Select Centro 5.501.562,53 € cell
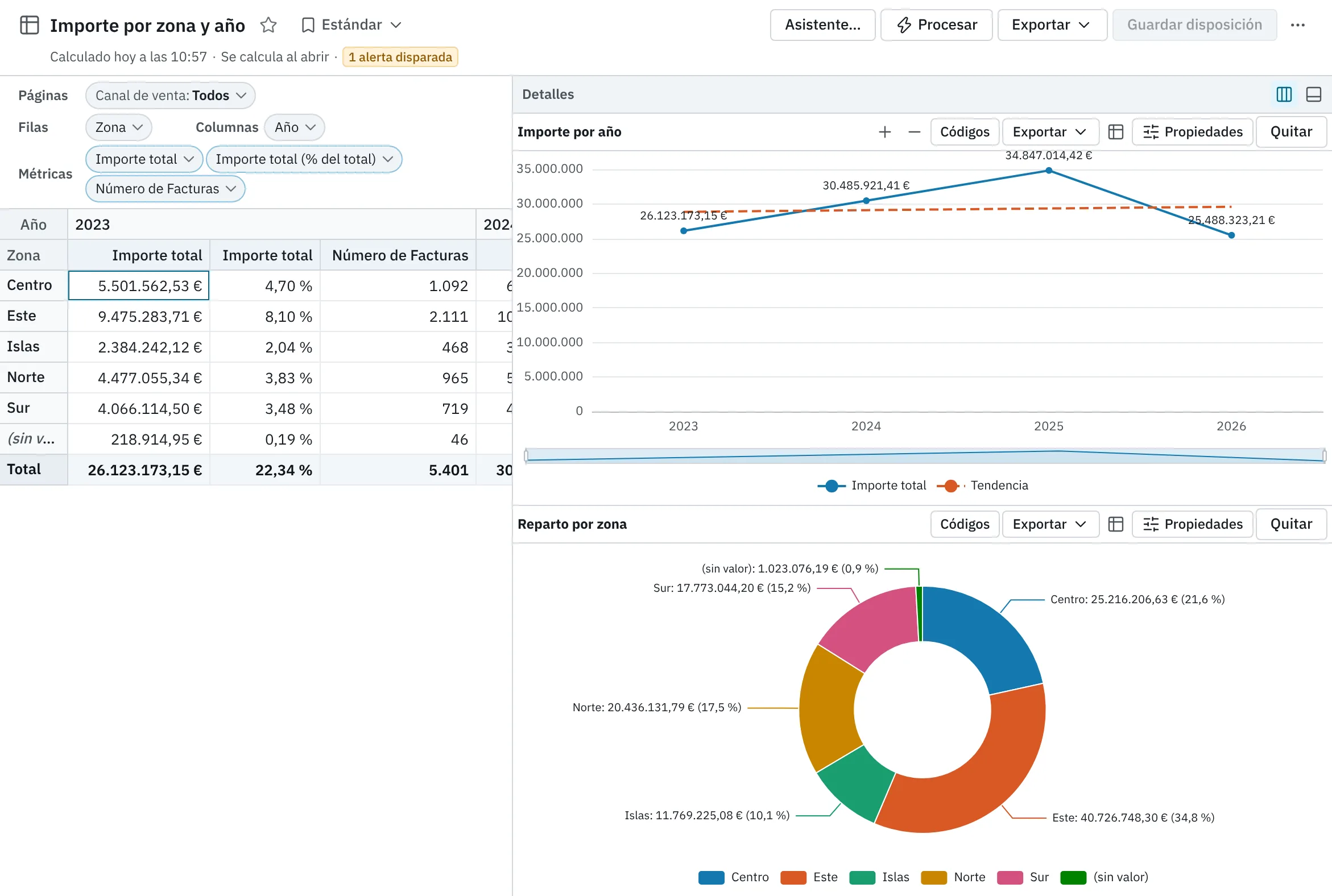 tap(139, 285)
